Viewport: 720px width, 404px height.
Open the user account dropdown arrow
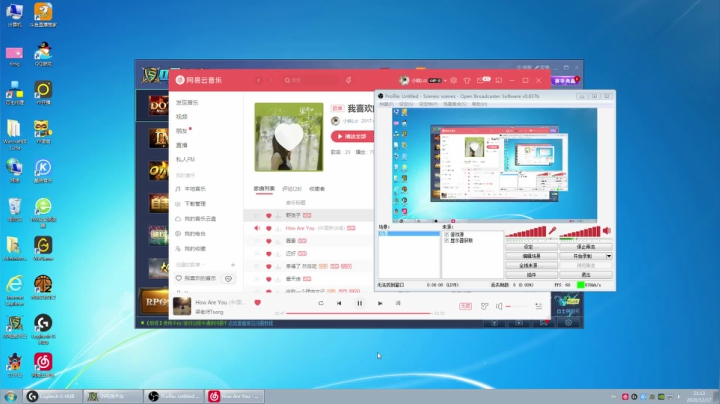pyautogui.click(x=445, y=81)
